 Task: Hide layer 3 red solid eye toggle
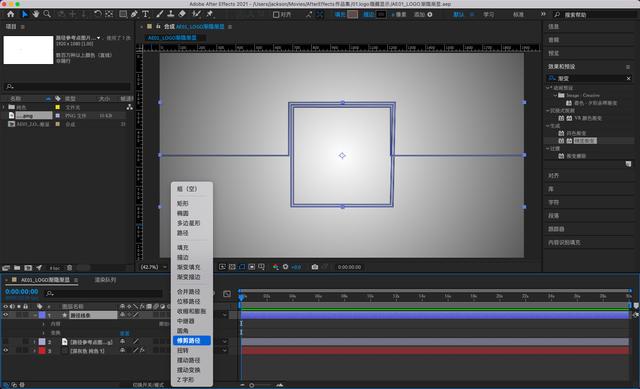coord(6,350)
